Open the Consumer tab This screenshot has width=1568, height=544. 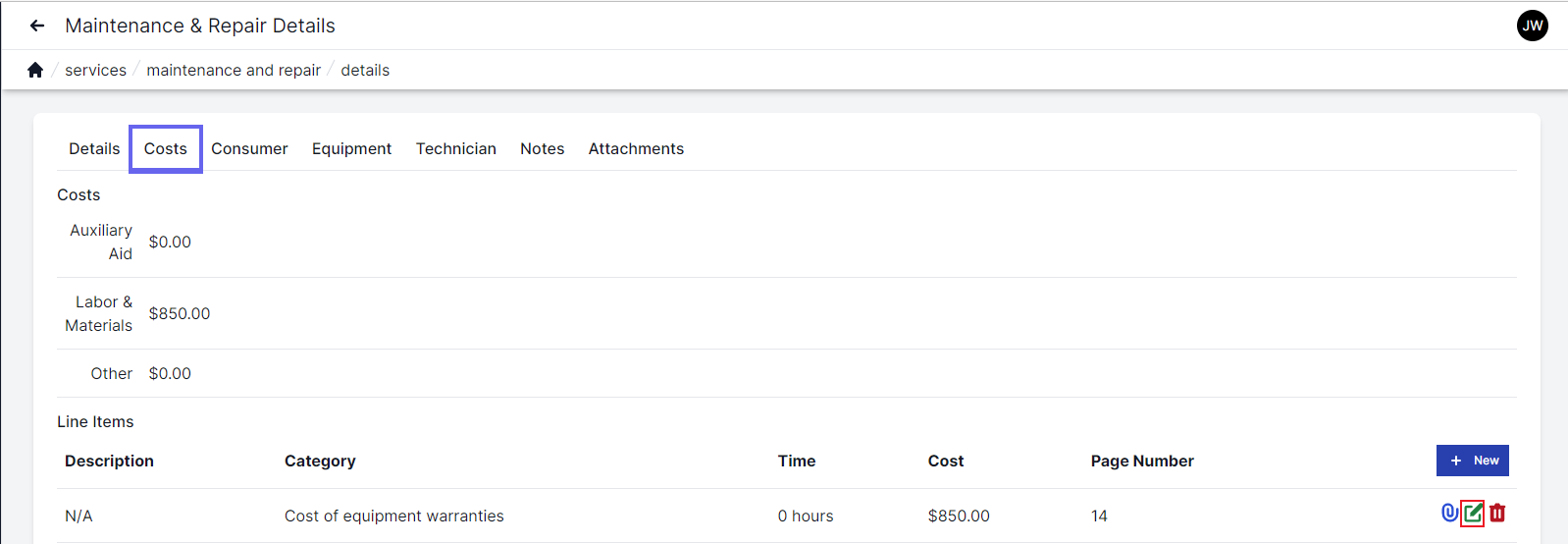[249, 148]
